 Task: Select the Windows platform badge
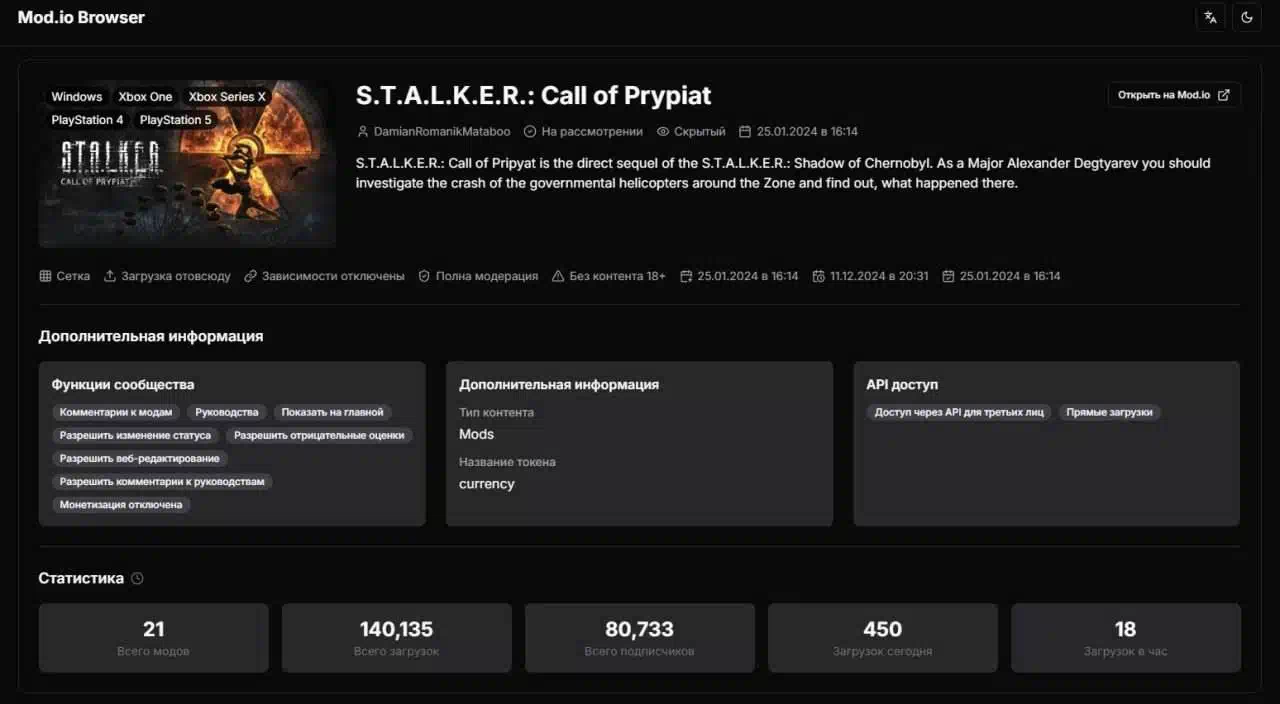[77, 97]
